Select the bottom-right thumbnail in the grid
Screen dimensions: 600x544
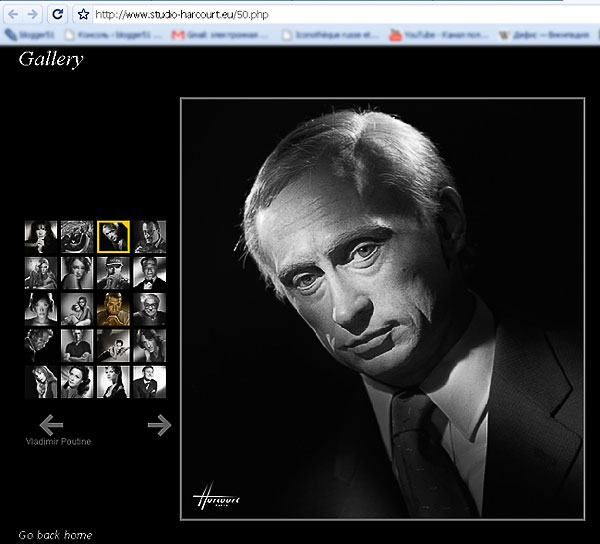(149, 381)
